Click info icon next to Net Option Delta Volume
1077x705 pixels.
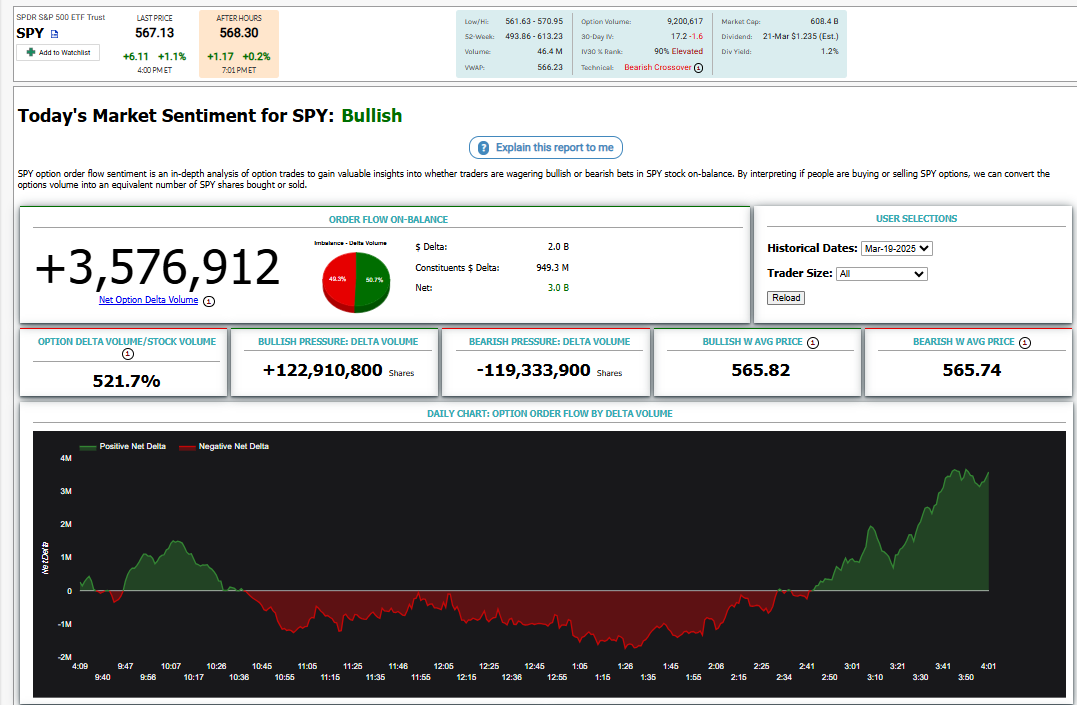(209, 301)
